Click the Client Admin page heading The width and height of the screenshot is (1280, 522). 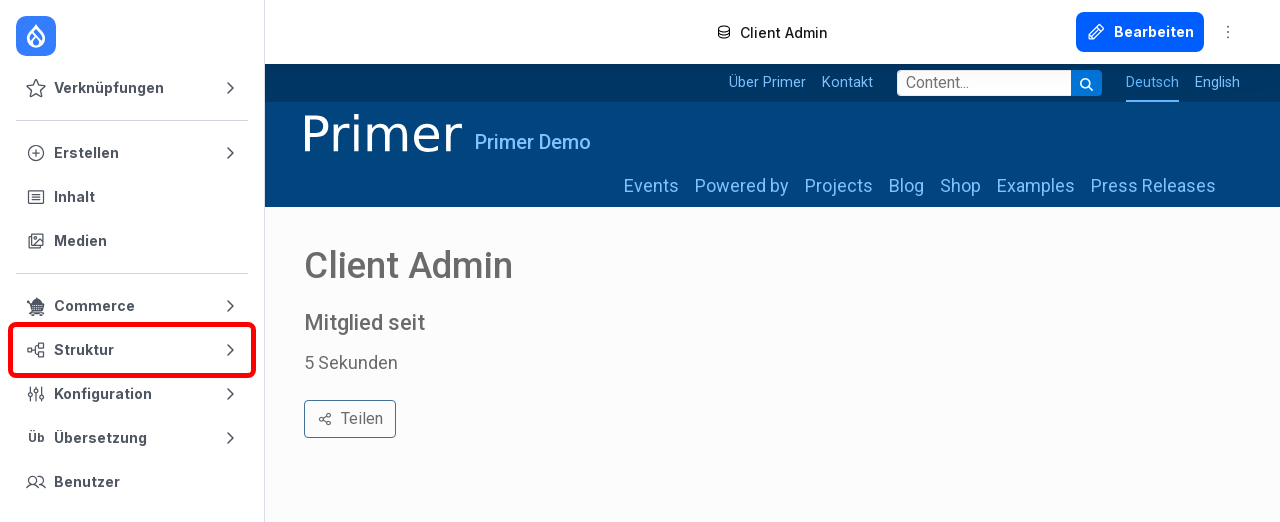(409, 266)
